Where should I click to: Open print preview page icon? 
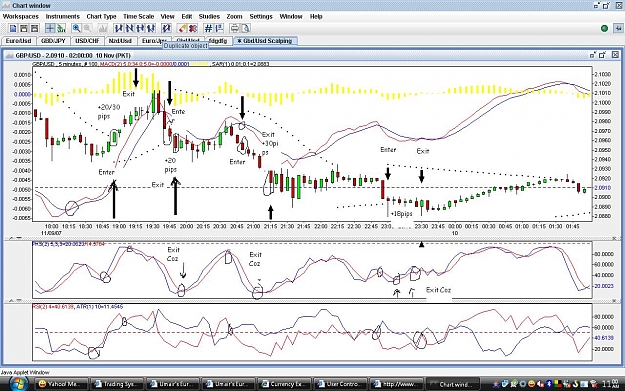pos(246,28)
